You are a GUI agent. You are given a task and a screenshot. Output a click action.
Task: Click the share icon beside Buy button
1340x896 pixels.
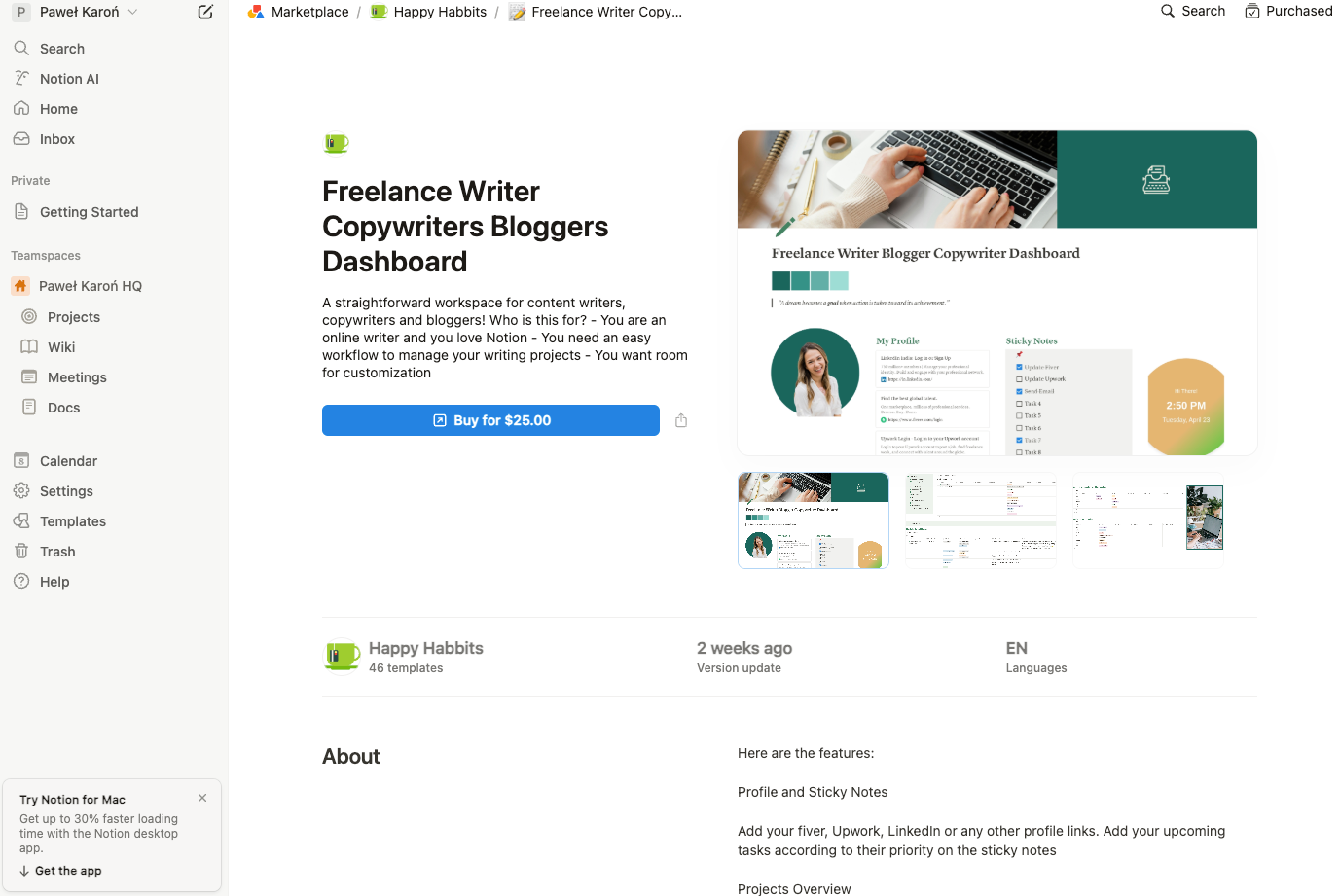click(x=681, y=420)
